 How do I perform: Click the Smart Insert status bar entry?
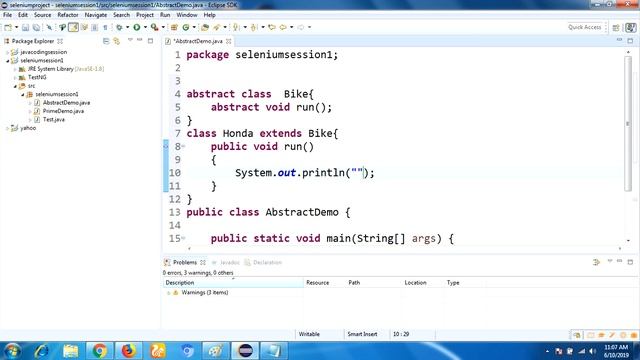tap(362, 334)
